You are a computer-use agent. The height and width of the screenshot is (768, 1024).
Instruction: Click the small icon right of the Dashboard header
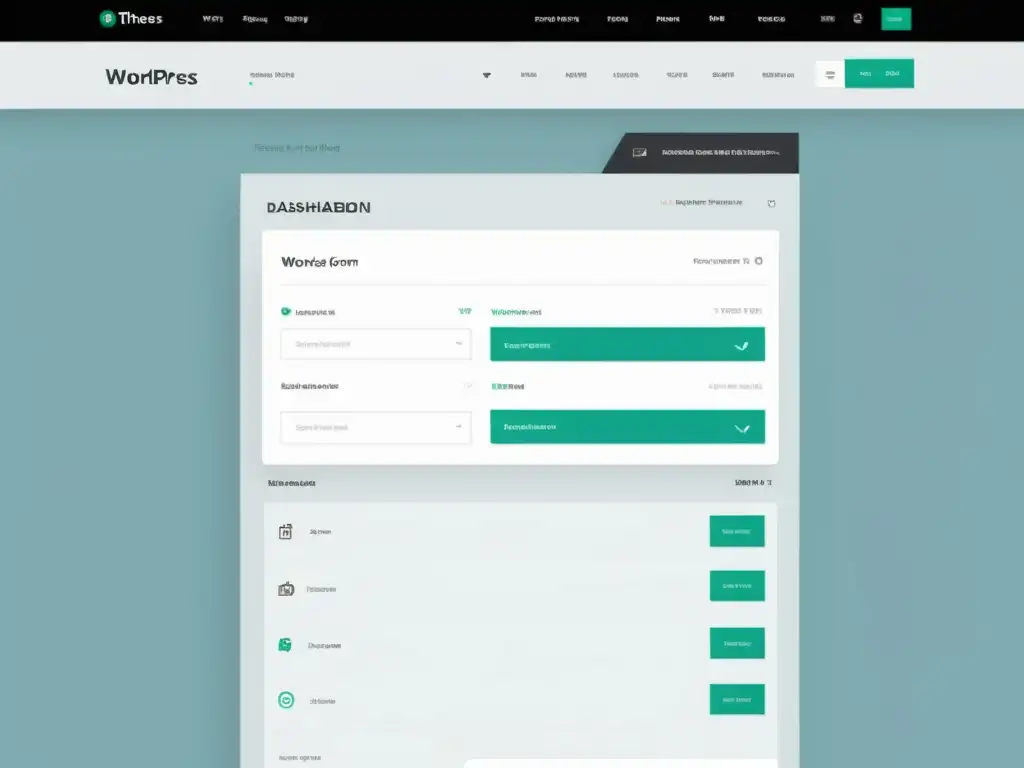[770, 203]
